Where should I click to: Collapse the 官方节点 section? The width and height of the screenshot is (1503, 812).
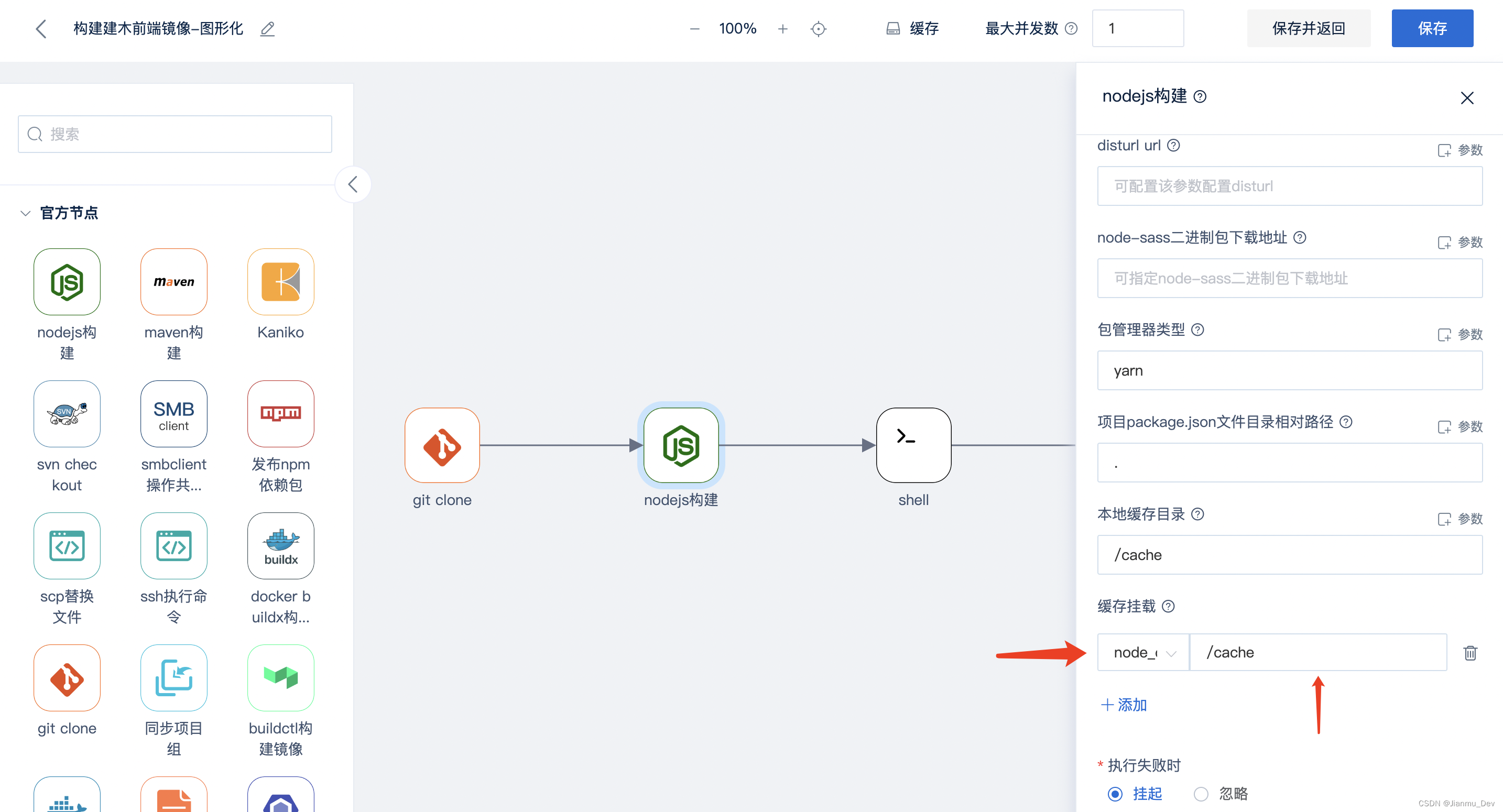(25, 213)
